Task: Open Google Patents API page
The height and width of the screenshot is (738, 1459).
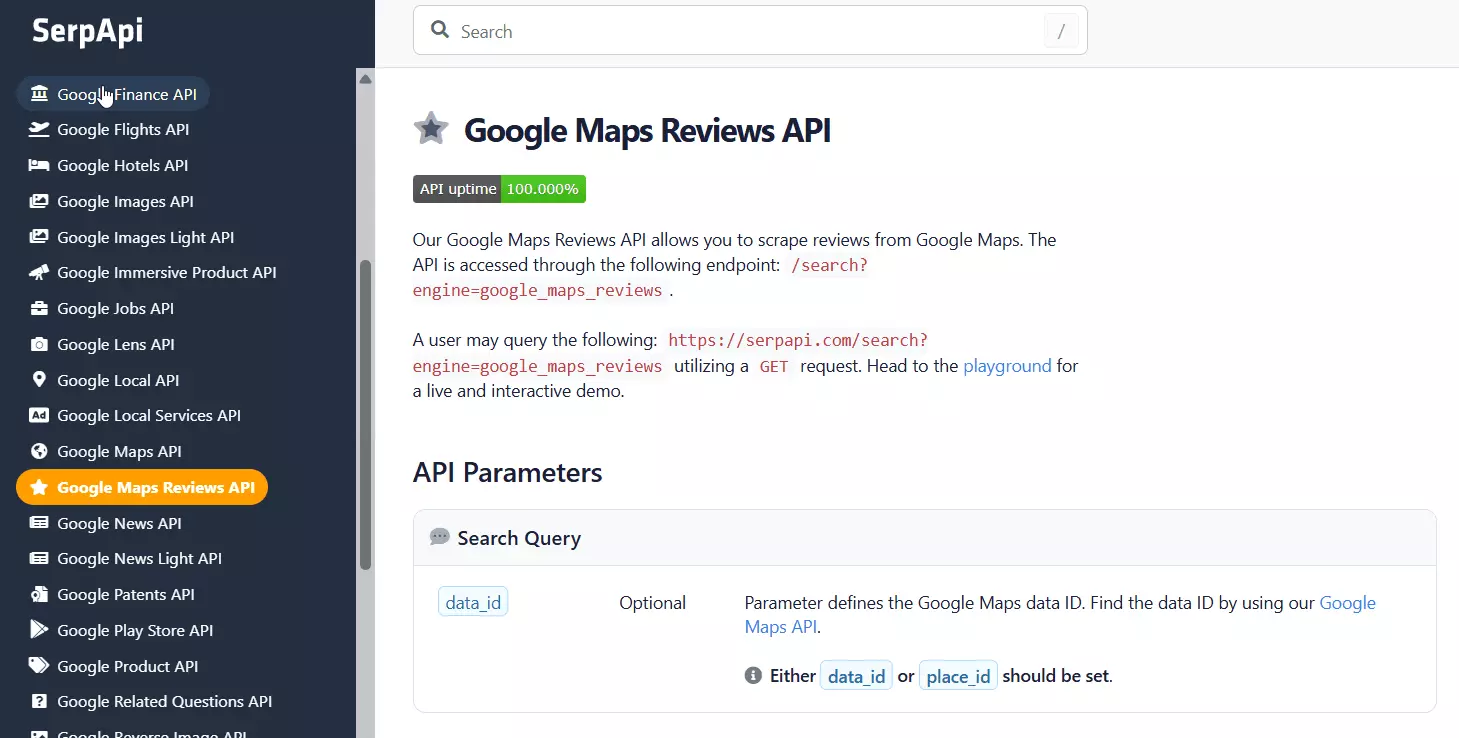Action: click(125, 595)
